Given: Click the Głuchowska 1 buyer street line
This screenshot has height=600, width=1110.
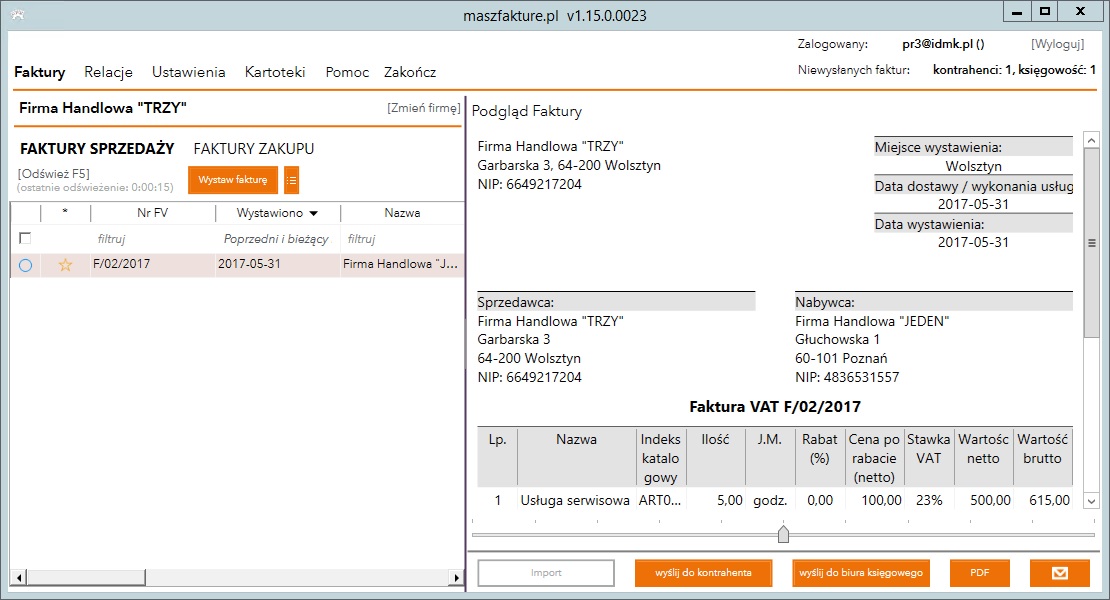Looking at the screenshot, I should pos(837,340).
